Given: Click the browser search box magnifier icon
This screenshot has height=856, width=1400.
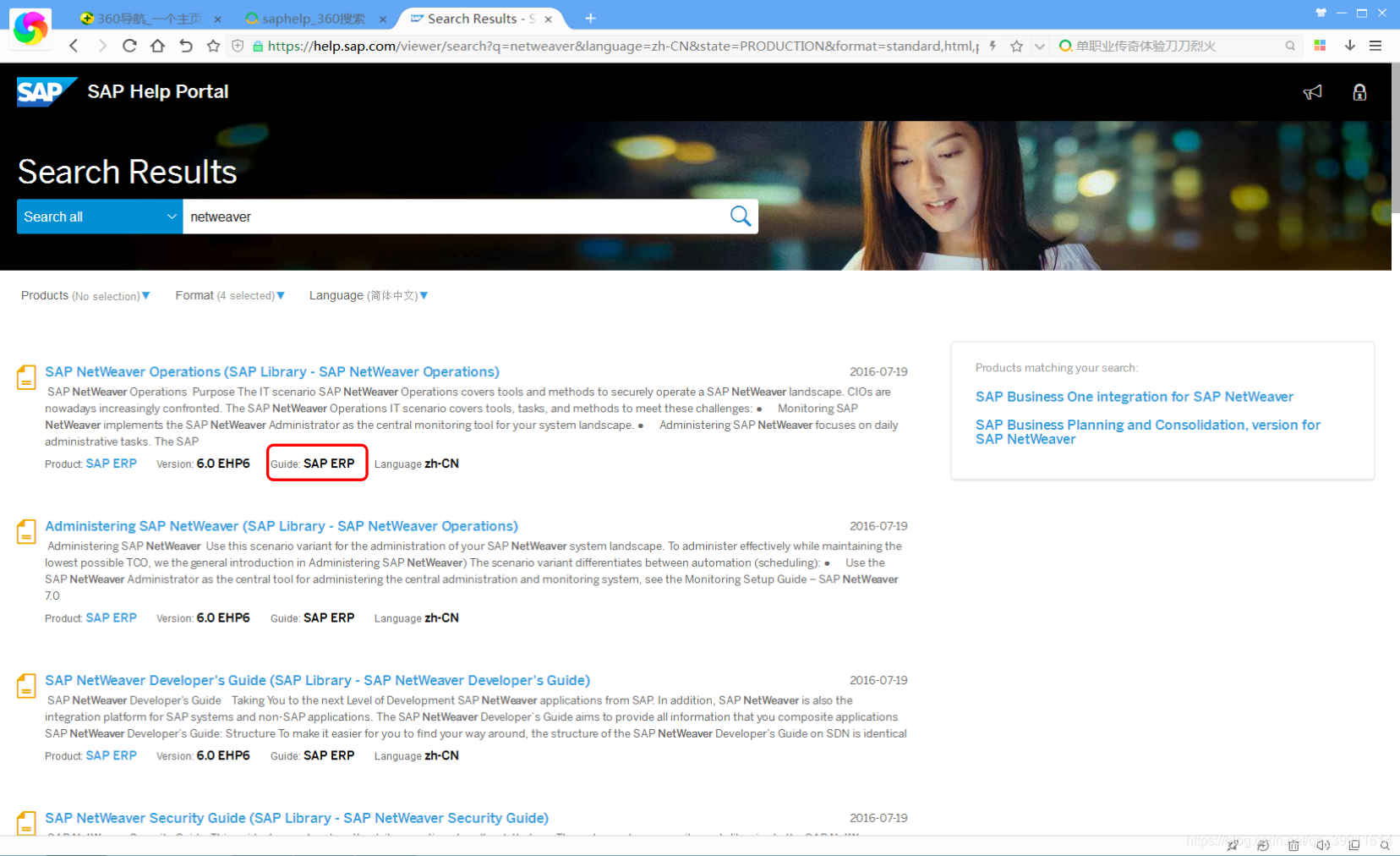Looking at the screenshot, I should tap(1290, 46).
